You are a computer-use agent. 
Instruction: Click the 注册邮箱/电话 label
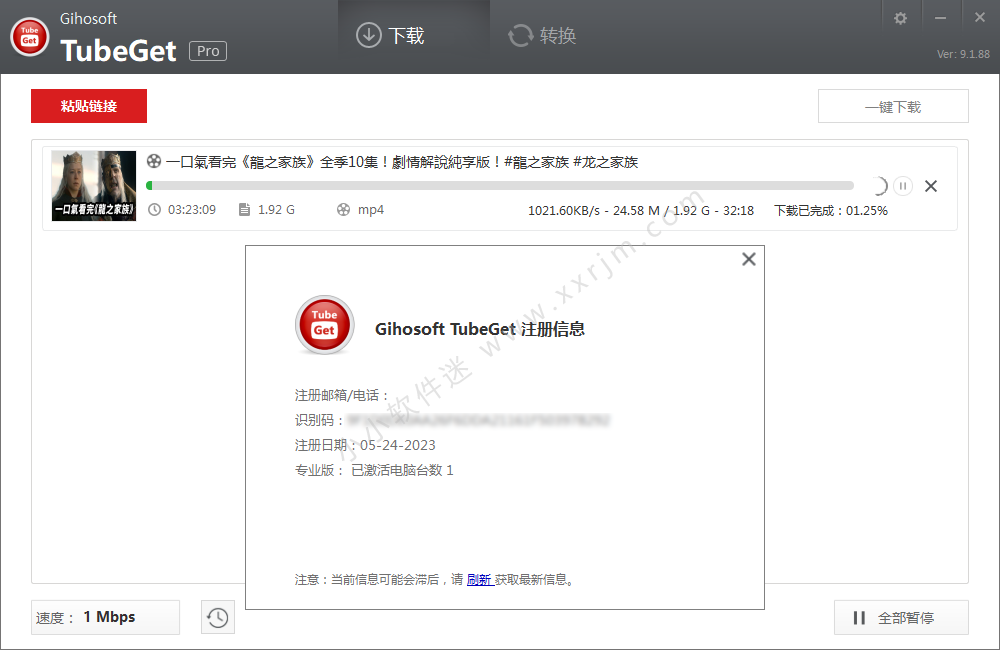341,395
